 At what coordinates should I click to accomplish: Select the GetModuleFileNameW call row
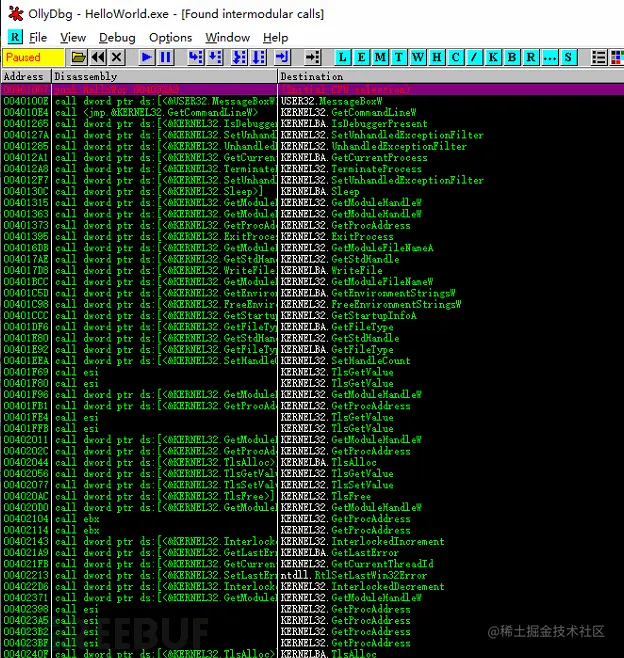[313, 282]
